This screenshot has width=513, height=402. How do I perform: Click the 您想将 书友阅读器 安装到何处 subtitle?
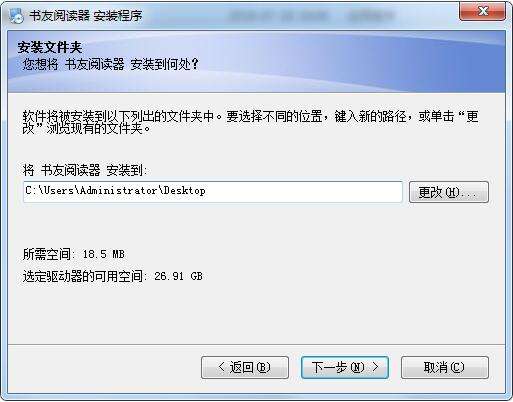pos(111,64)
